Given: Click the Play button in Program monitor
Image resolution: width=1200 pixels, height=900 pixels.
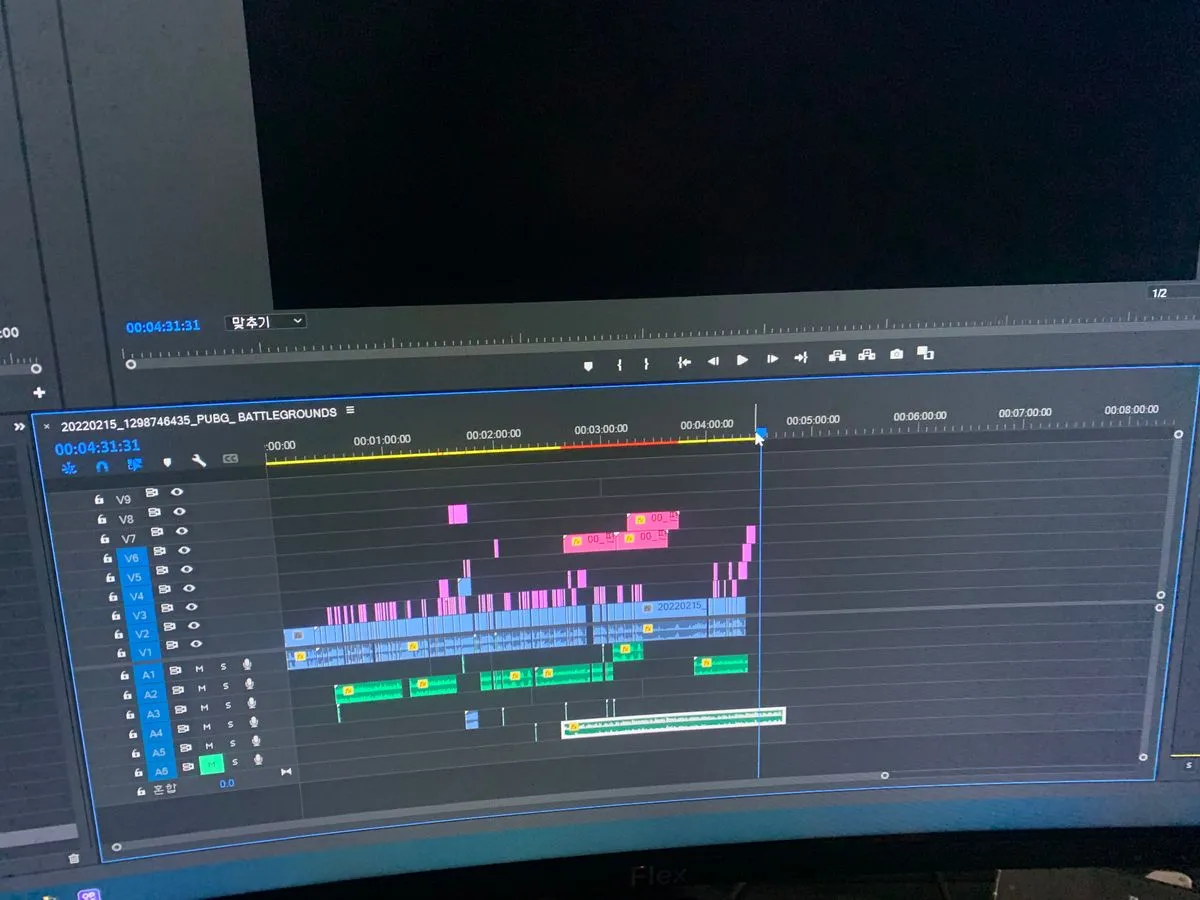Looking at the screenshot, I should pyautogui.click(x=742, y=359).
